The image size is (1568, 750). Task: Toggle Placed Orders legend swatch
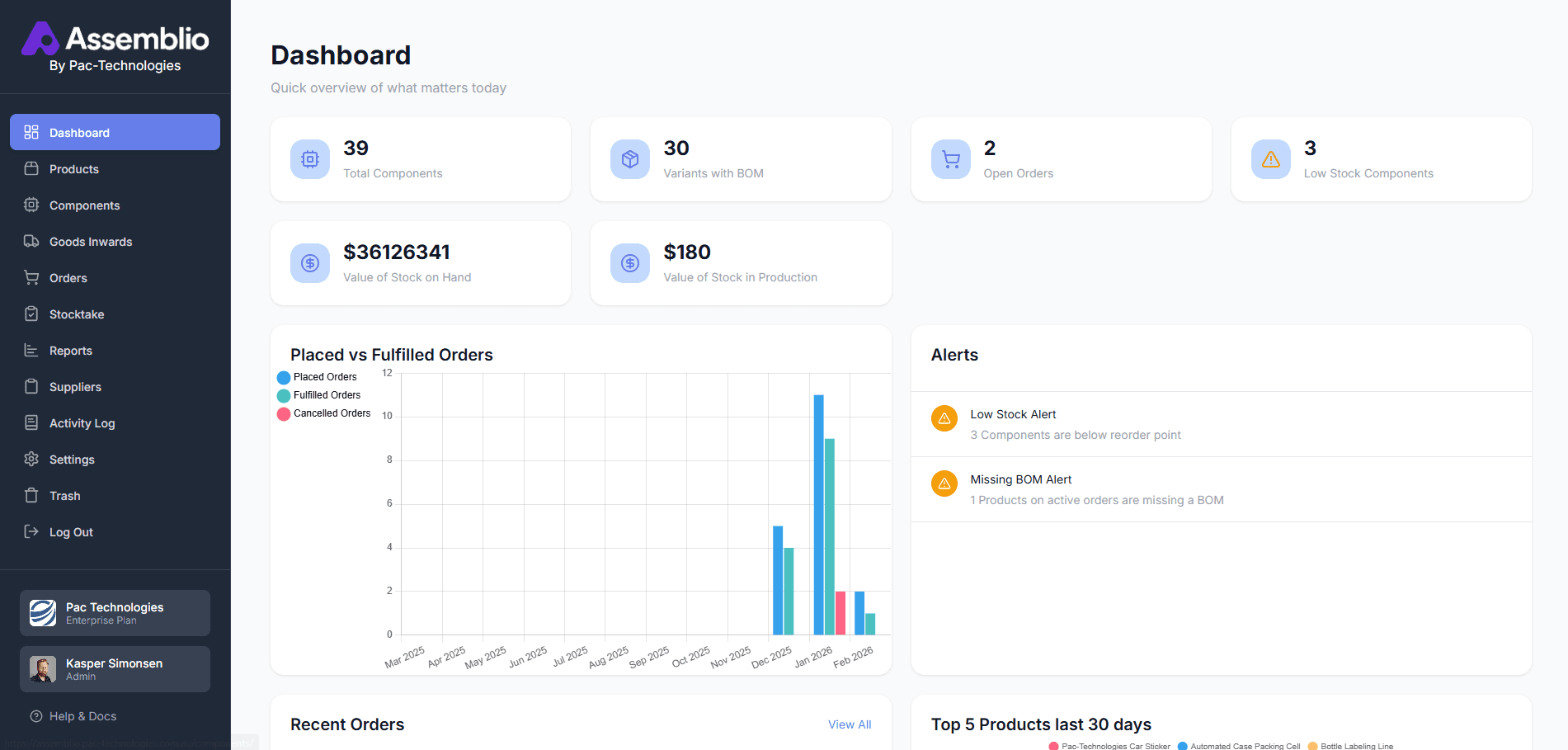point(284,377)
